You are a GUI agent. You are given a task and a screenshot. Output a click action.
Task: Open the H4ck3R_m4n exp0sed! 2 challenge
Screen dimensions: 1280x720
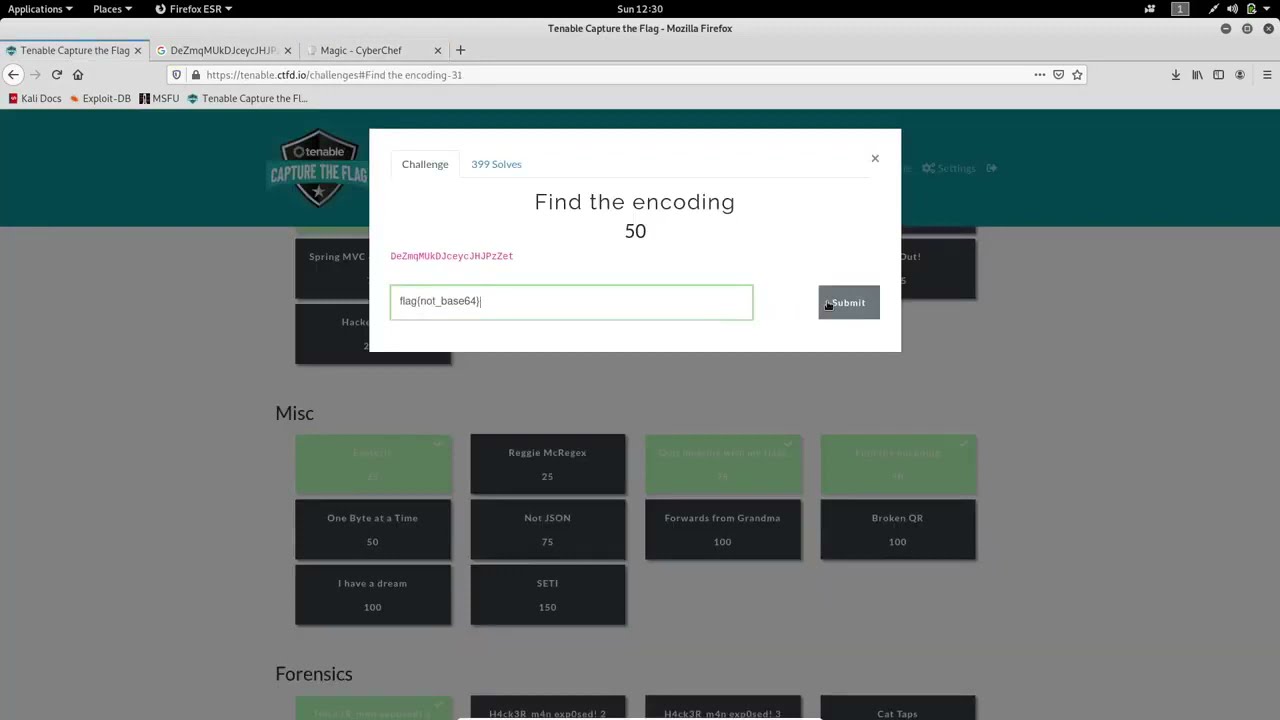[x=548, y=708]
